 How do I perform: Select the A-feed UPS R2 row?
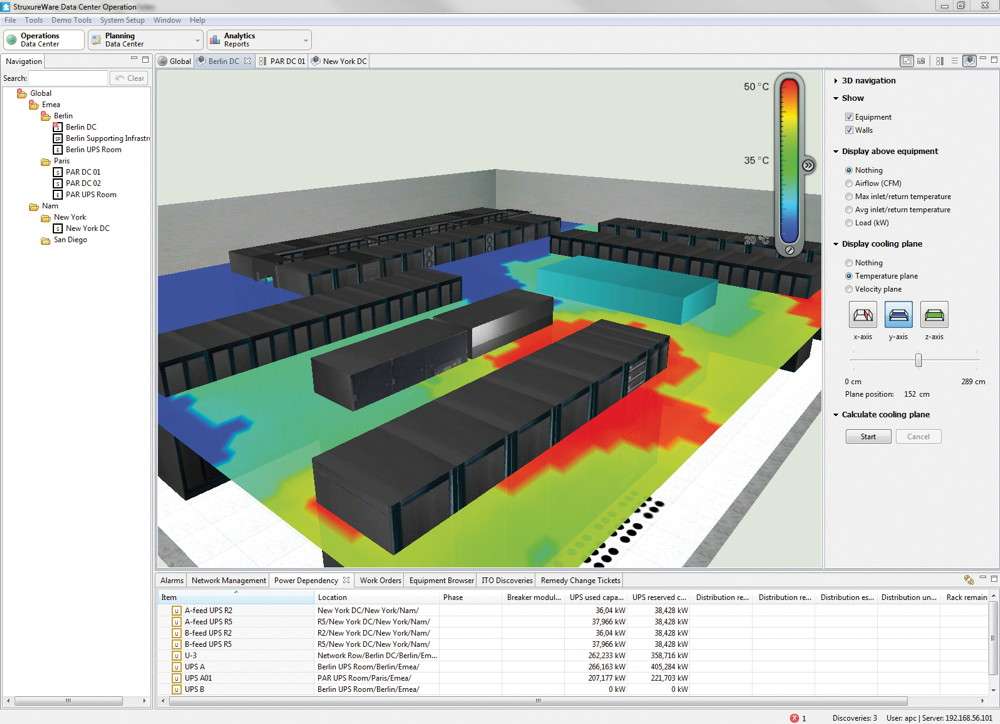pyautogui.click(x=573, y=610)
